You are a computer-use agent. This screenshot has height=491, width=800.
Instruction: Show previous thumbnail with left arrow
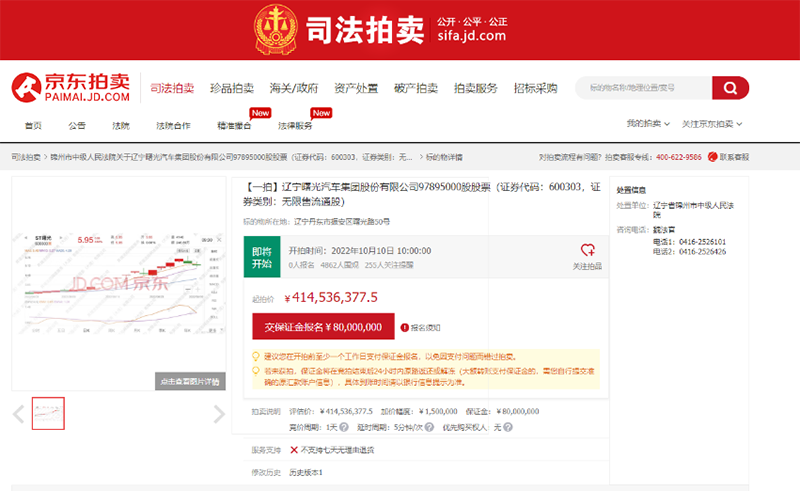[x=18, y=414]
